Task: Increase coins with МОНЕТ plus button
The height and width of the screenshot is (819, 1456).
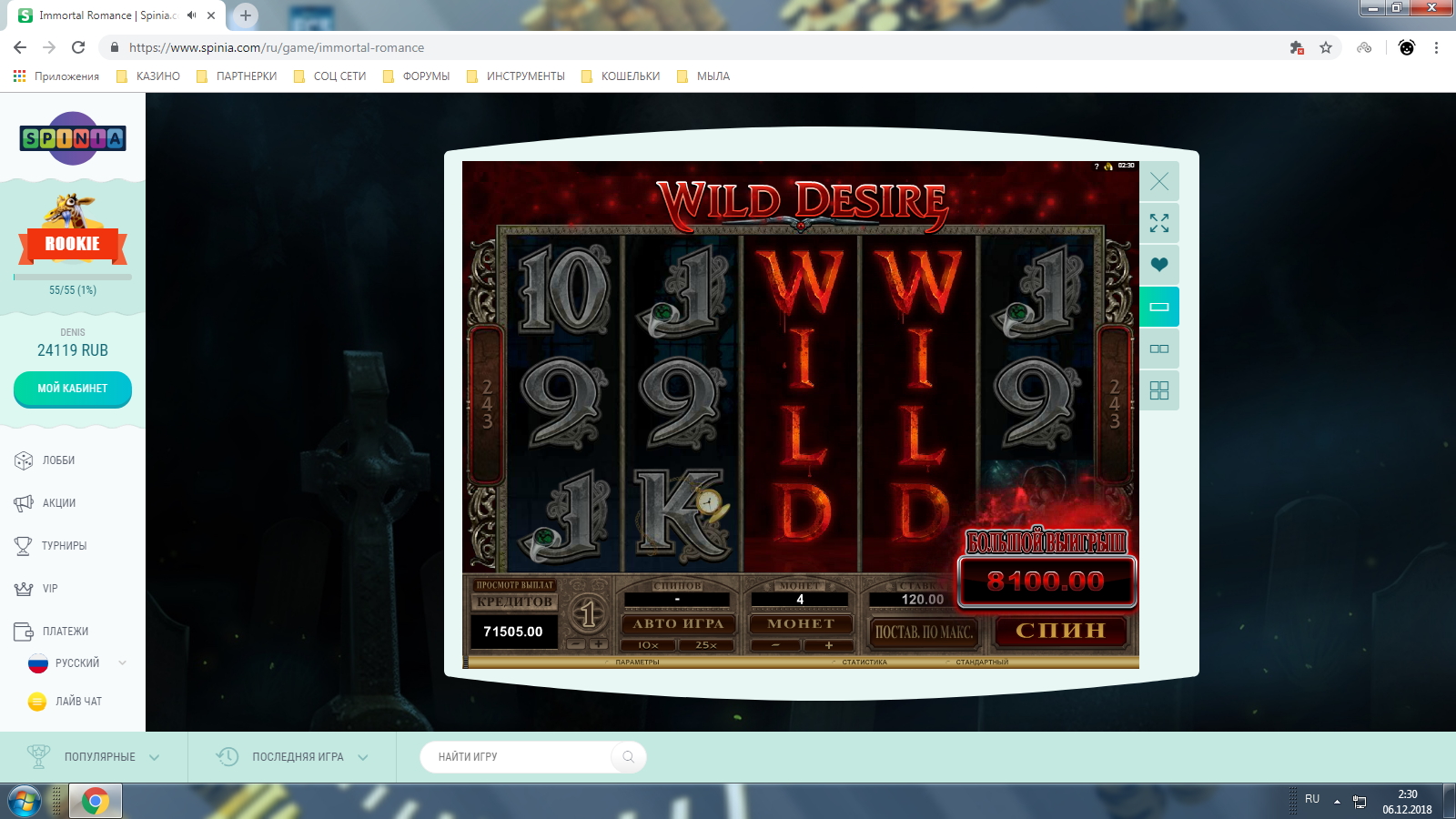Action: pos(829,645)
